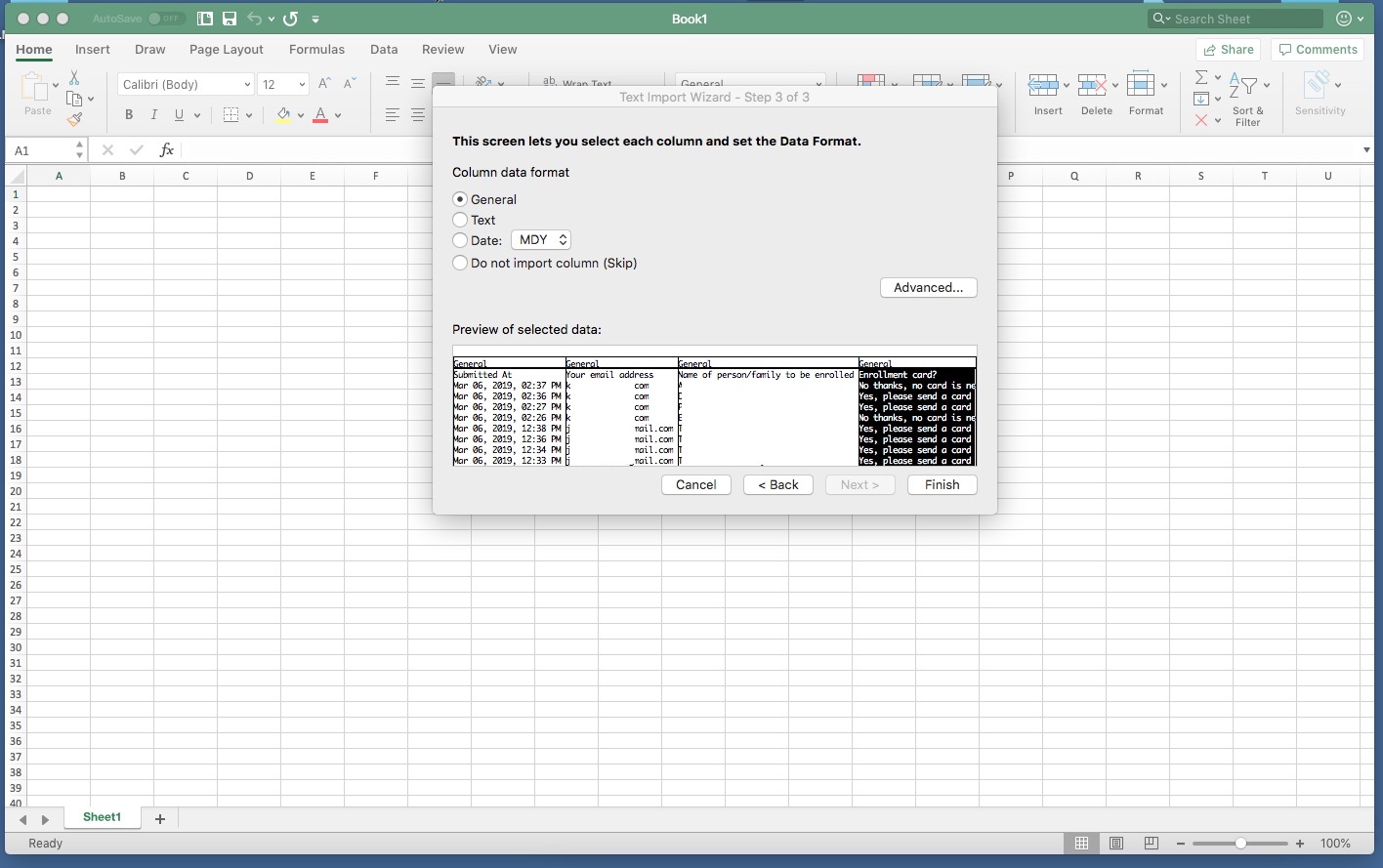This screenshot has width=1383, height=868.
Task: Select the Sheet1 tab
Action: tap(103, 818)
